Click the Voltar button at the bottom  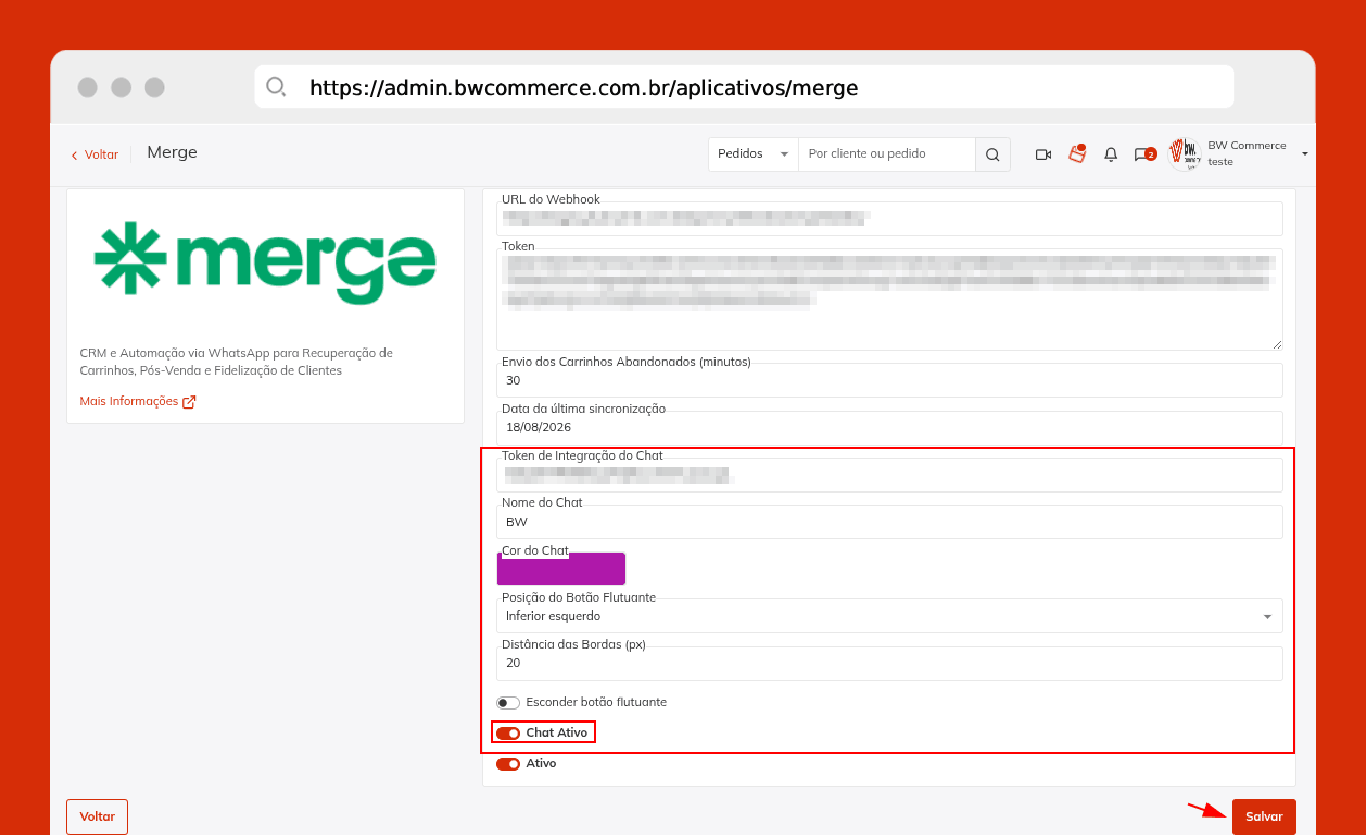(x=97, y=816)
